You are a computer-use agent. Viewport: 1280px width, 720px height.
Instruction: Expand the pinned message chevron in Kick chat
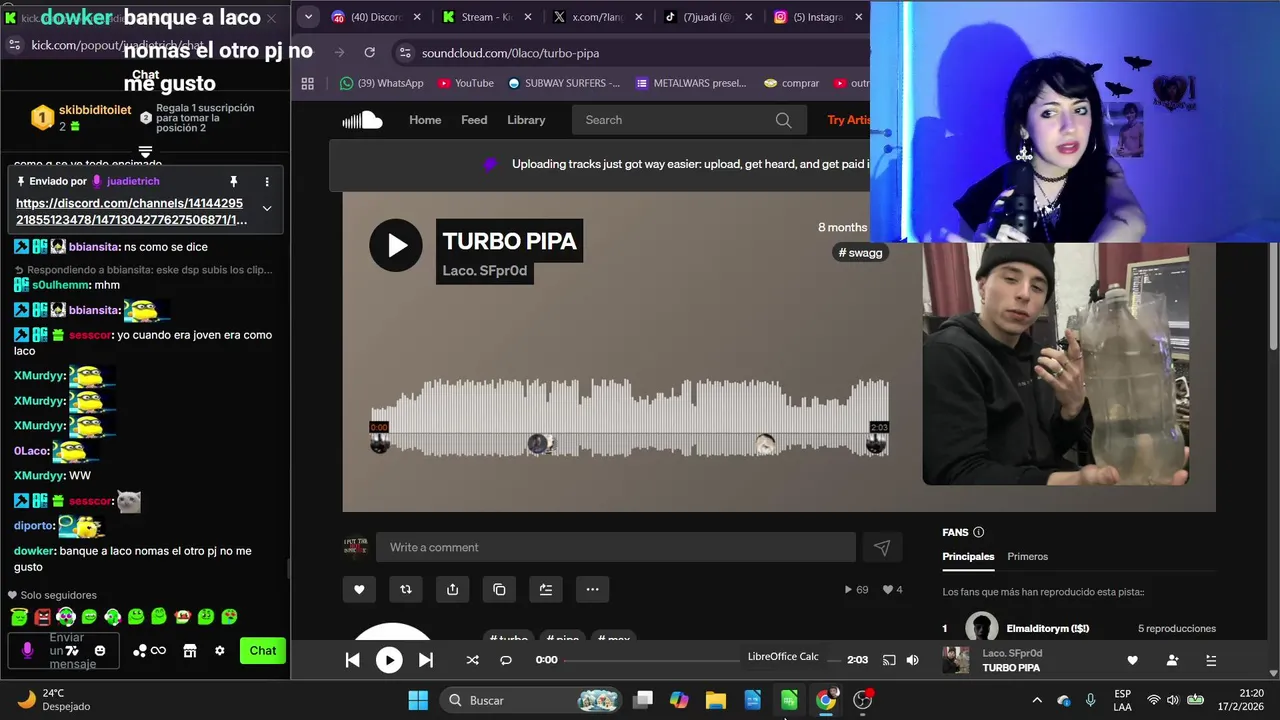click(267, 208)
